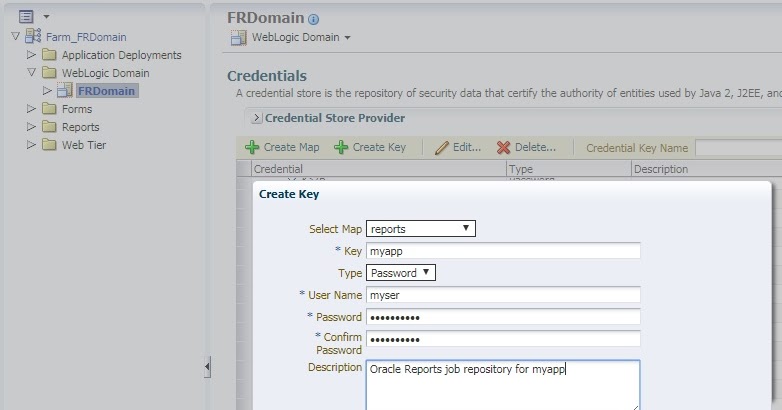This screenshot has width=782, height=410.
Task: Expand the Credential Store Provider section
Action: click(x=256, y=118)
